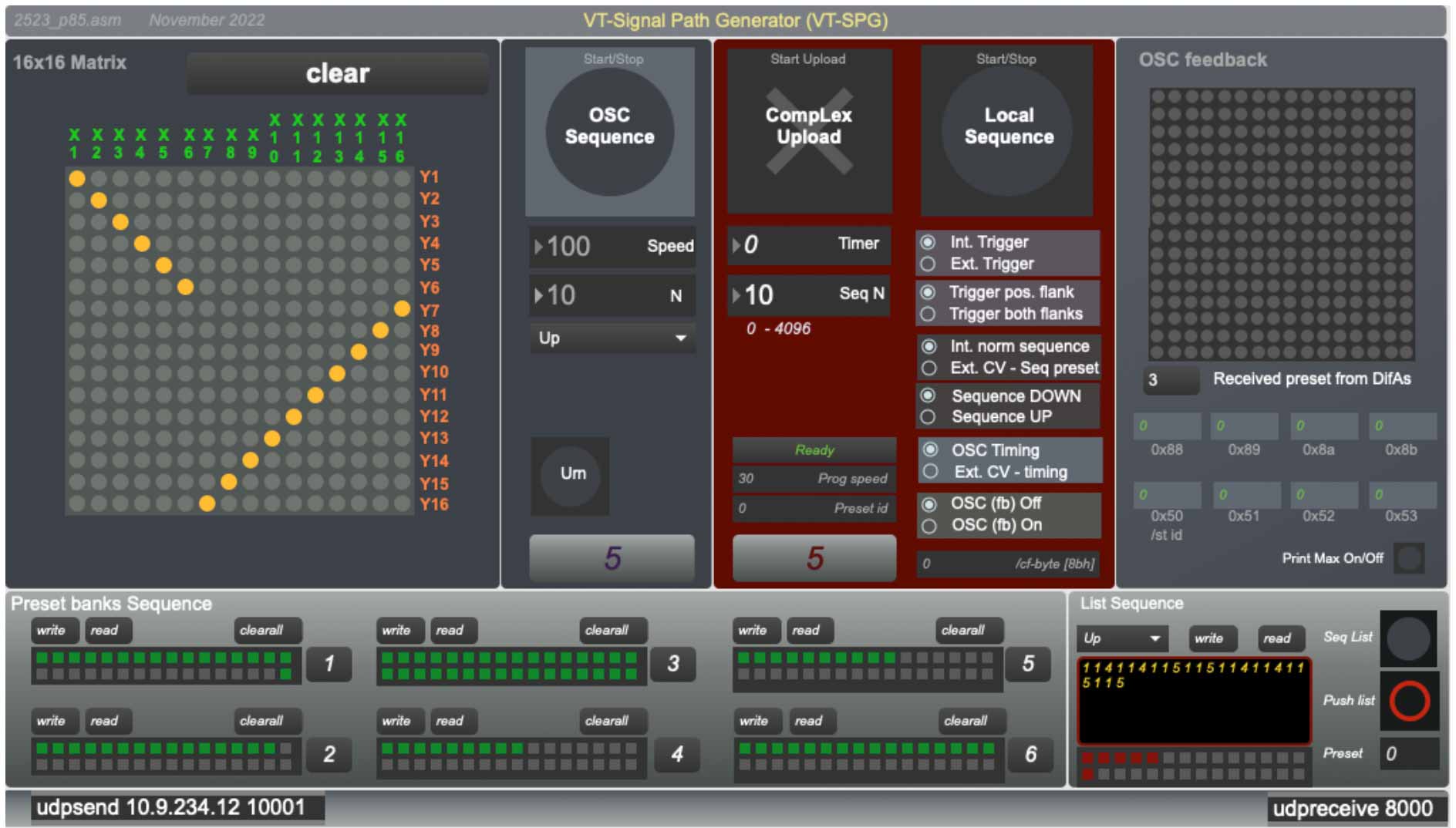
Task: Click the Seq N number box arrow
Action: [736, 295]
